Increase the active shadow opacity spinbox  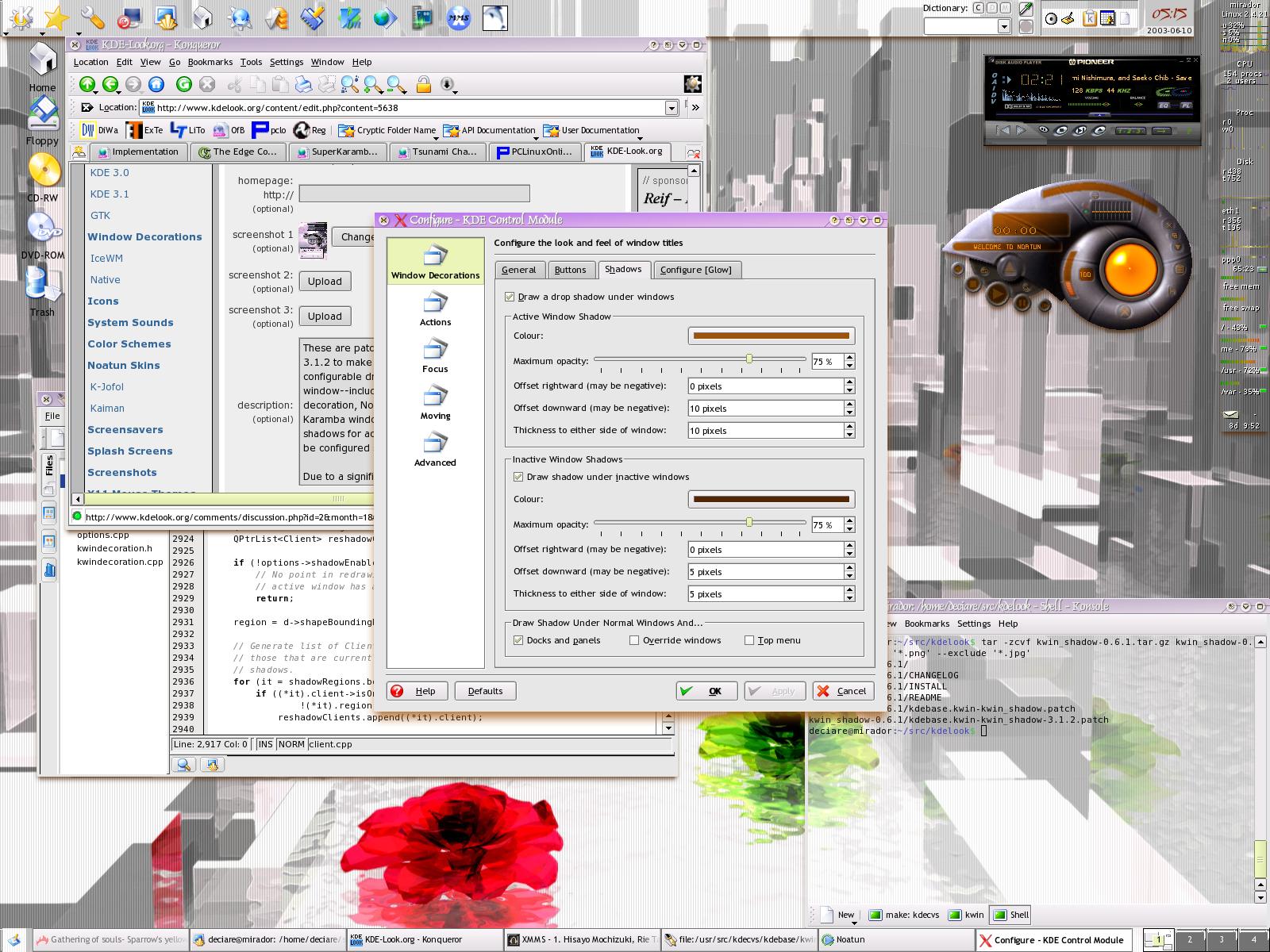(x=849, y=357)
